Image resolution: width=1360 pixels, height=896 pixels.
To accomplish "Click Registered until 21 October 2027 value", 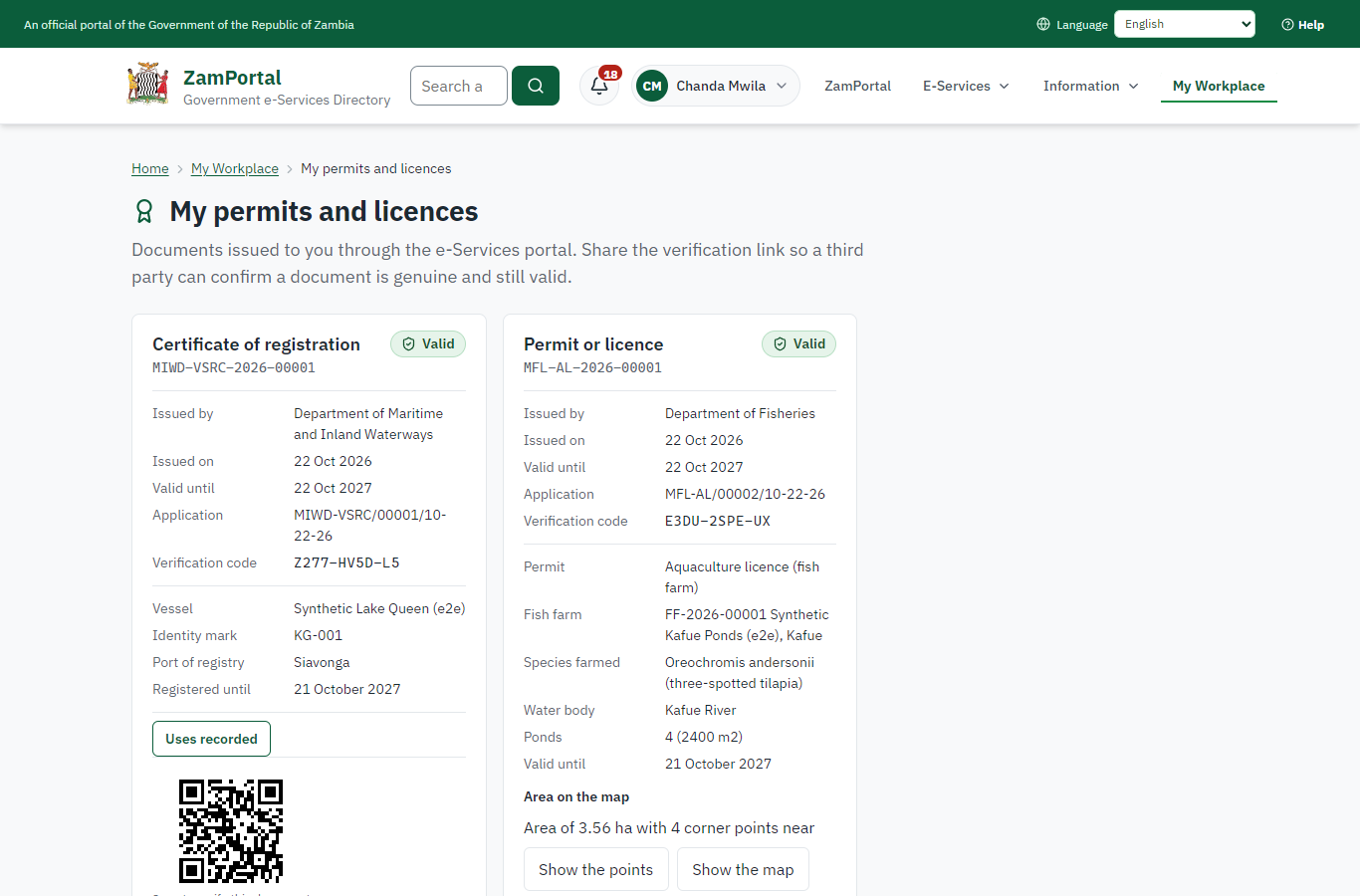I will pos(347,689).
